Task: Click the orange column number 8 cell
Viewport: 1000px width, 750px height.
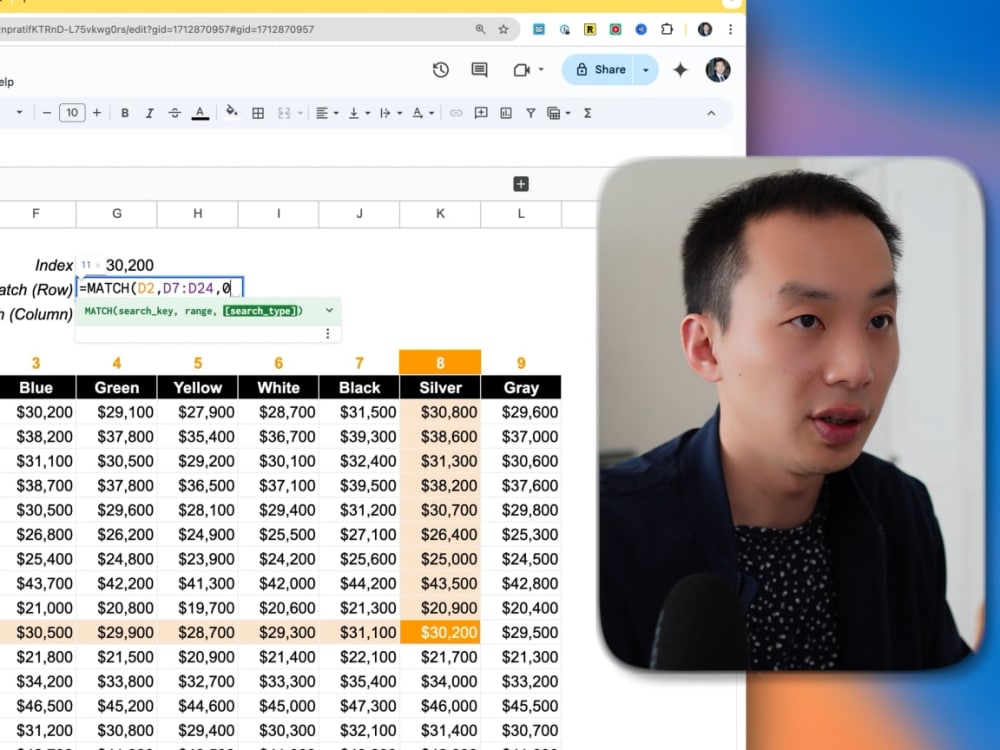Action: coord(440,362)
